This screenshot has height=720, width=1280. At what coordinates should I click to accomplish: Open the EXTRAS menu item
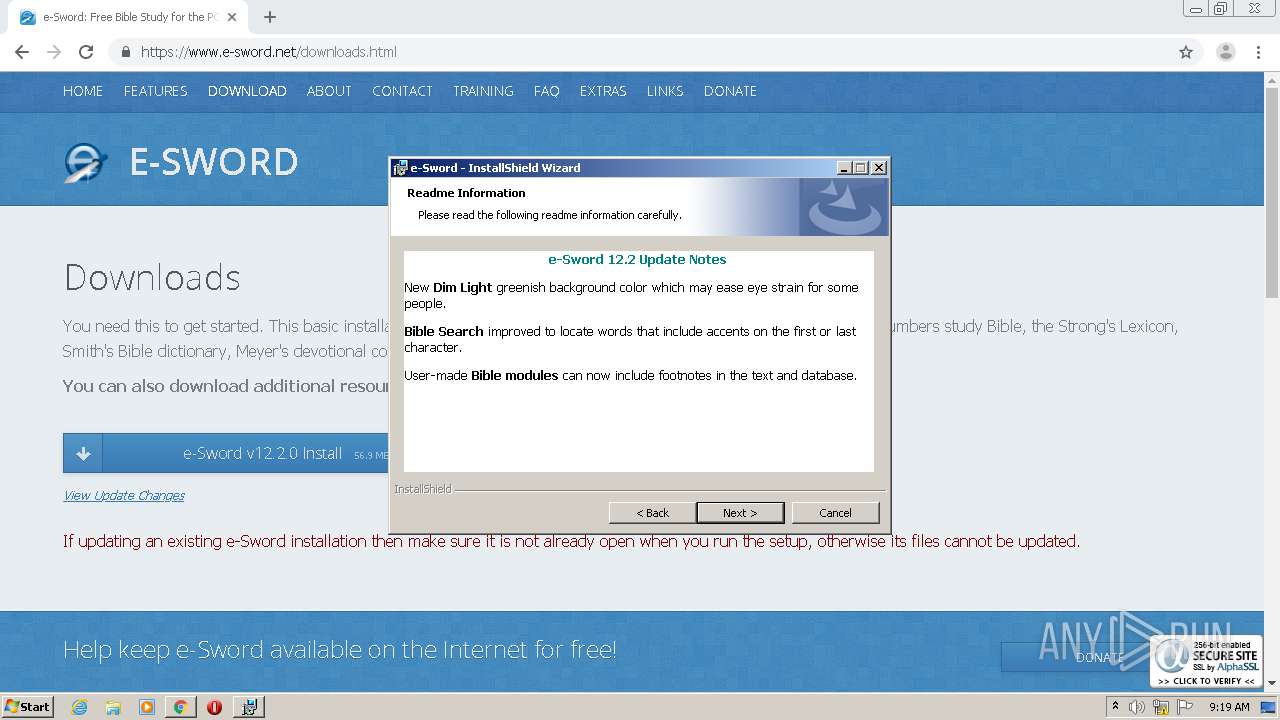pyautogui.click(x=603, y=91)
